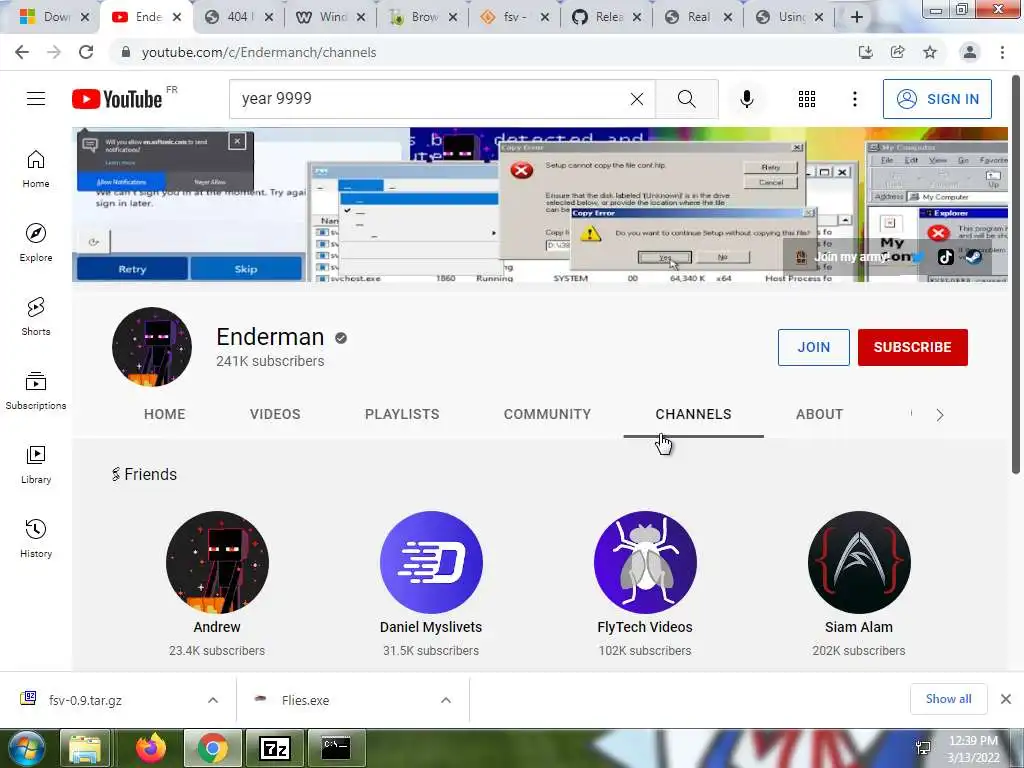Click the JOIN membership button
This screenshot has width=1024, height=768.
tap(814, 347)
